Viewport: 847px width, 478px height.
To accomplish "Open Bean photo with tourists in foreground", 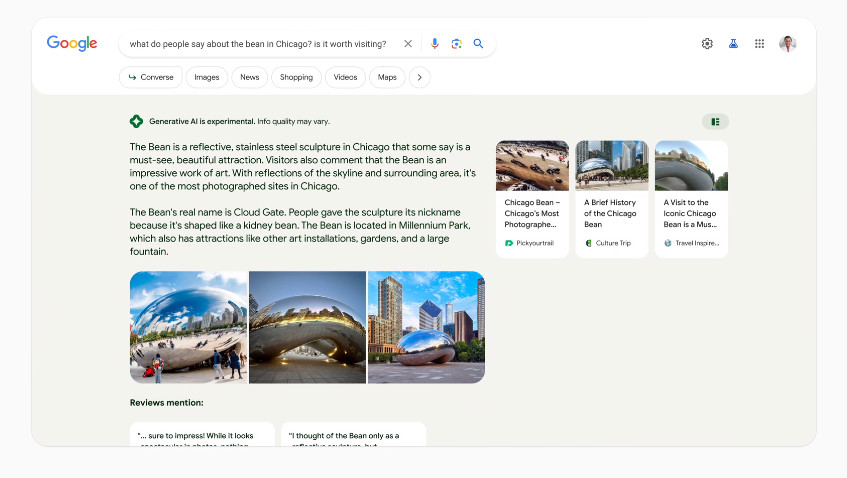I will [189, 327].
